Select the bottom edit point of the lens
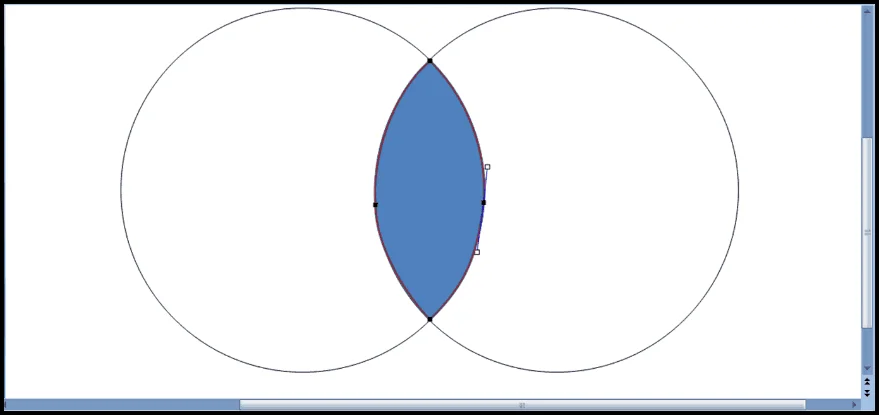The image size is (879, 415). (x=430, y=319)
